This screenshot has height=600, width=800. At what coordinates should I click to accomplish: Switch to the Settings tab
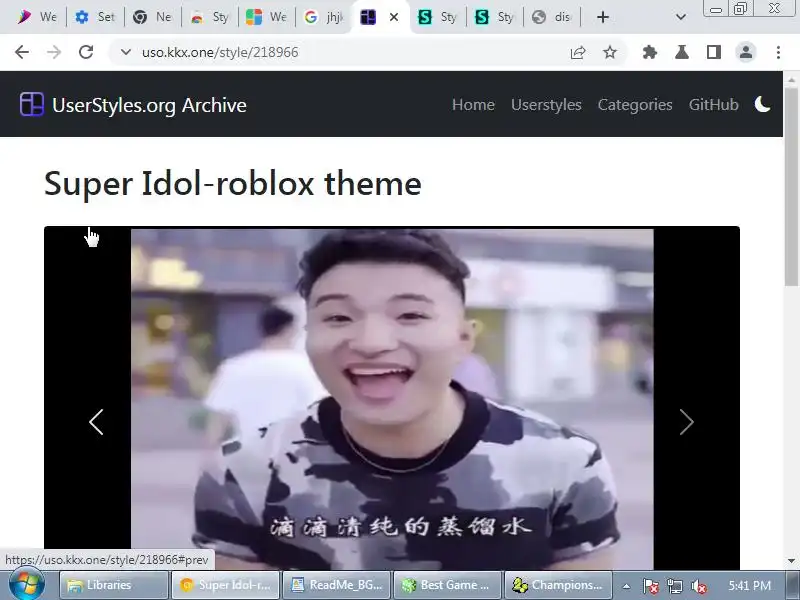95,17
